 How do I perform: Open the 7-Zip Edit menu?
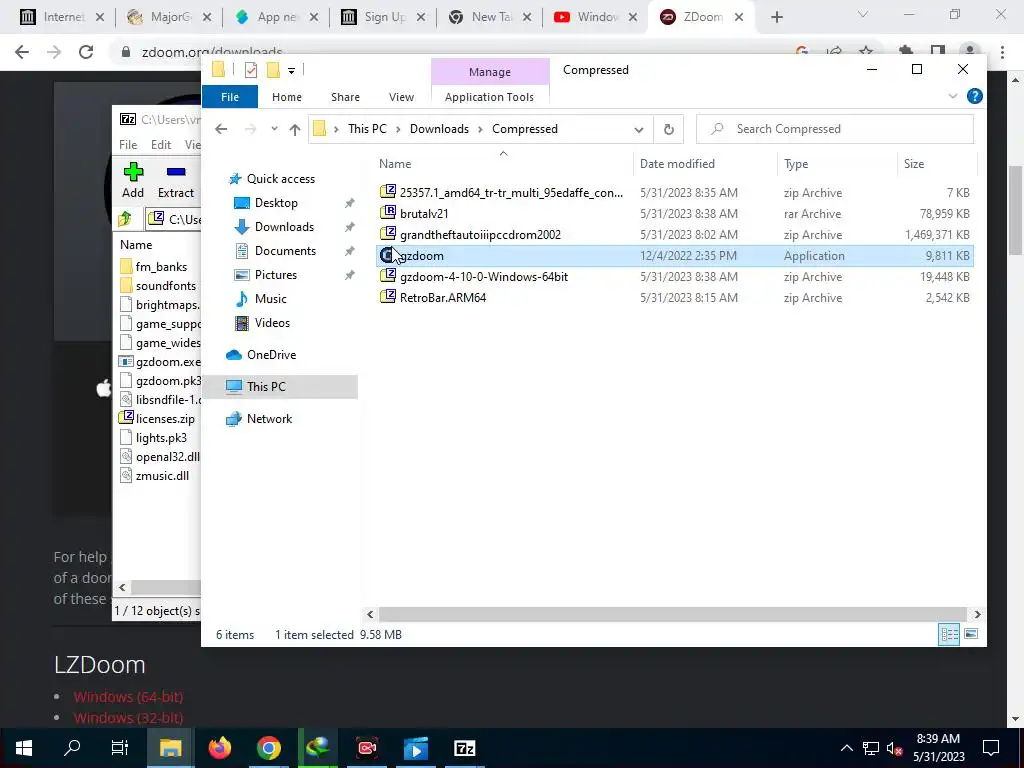pyautogui.click(x=161, y=145)
